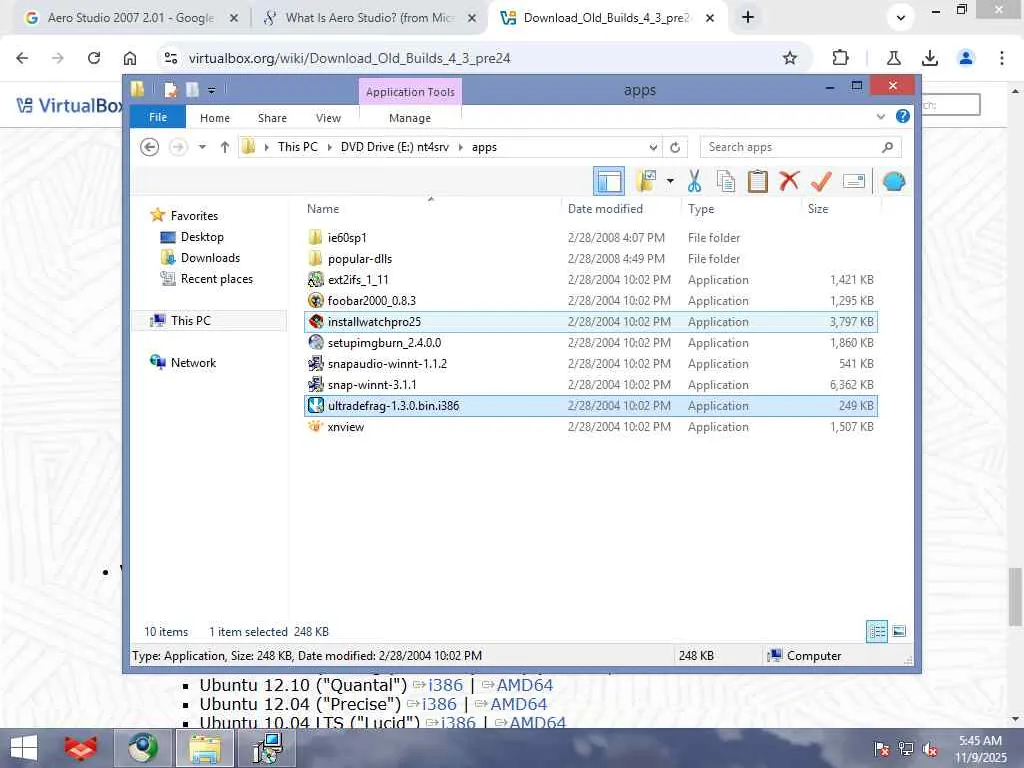Expand DVD Drive (E:) nt4srv breadcrumb arrow
This screenshot has height=768, width=1024.
coord(460,147)
